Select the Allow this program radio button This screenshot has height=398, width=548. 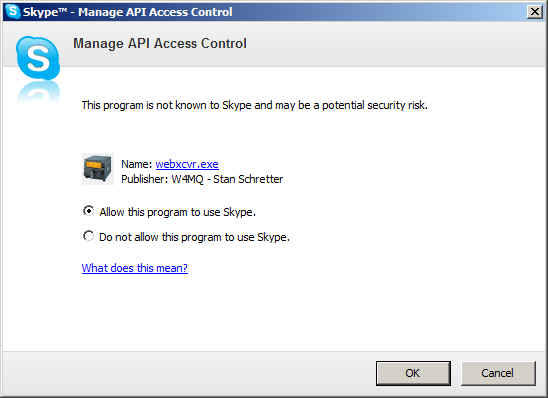(88, 211)
